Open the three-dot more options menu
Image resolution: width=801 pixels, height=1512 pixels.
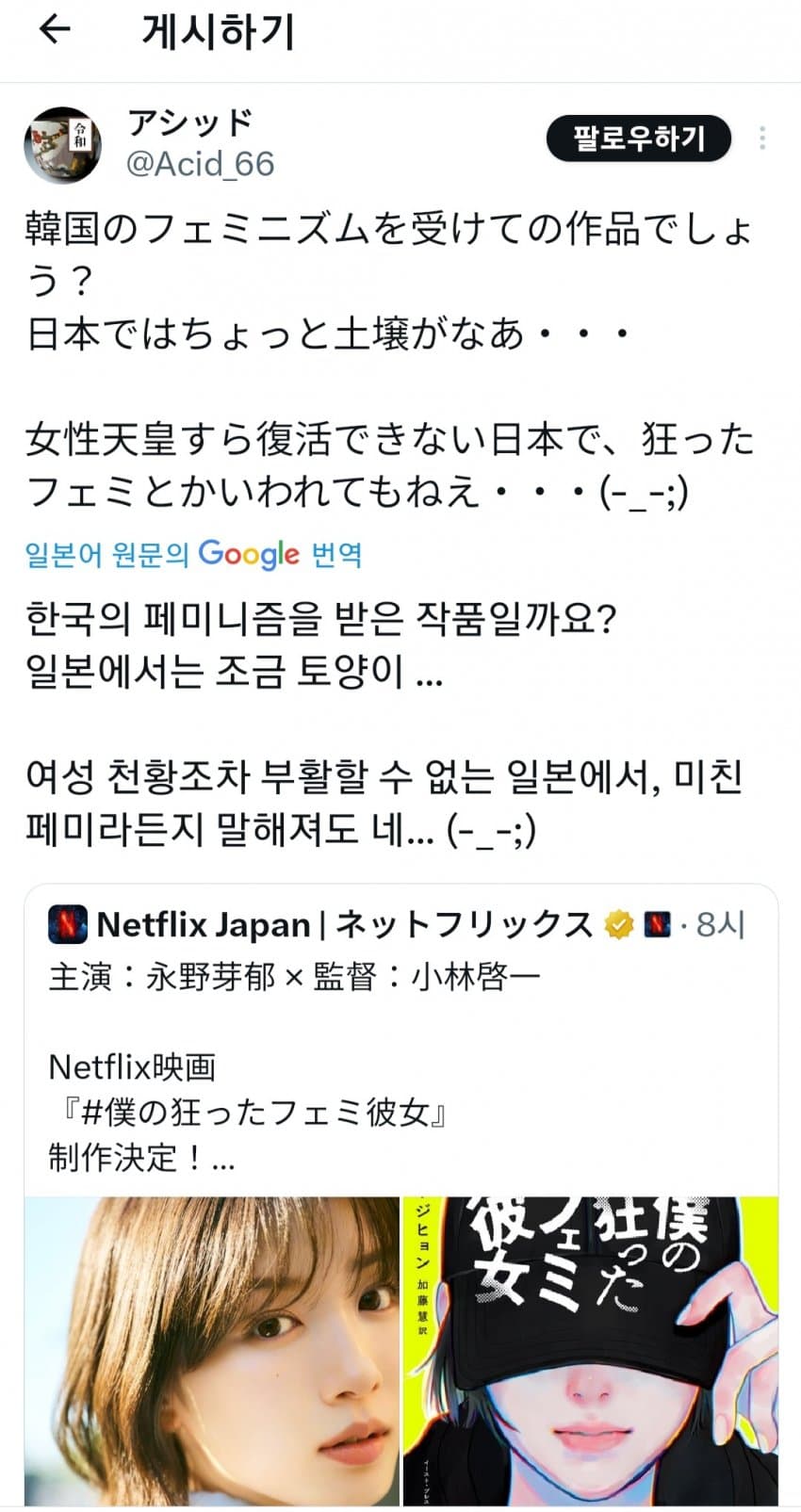(x=761, y=139)
